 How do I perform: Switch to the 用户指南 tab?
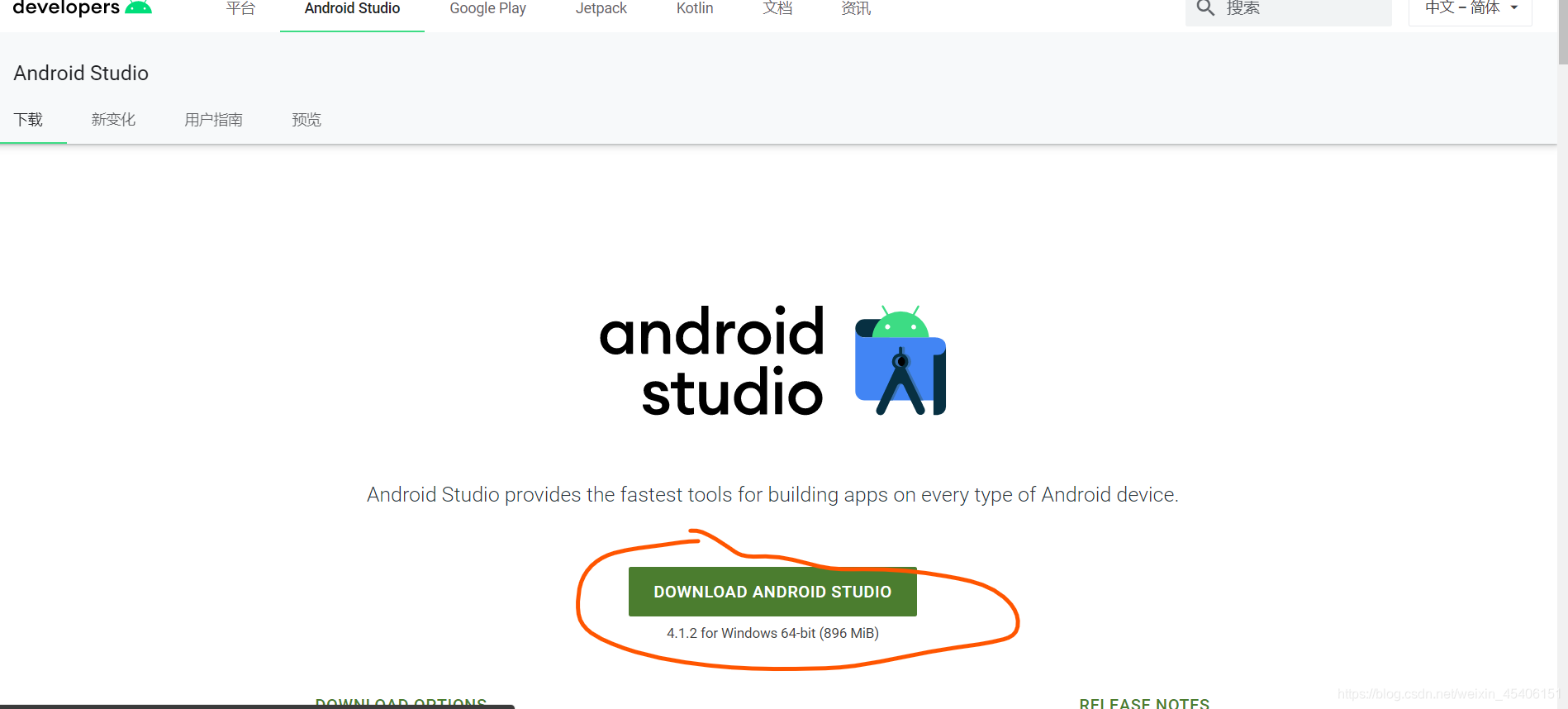pyautogui.click(x=213, y=120)
